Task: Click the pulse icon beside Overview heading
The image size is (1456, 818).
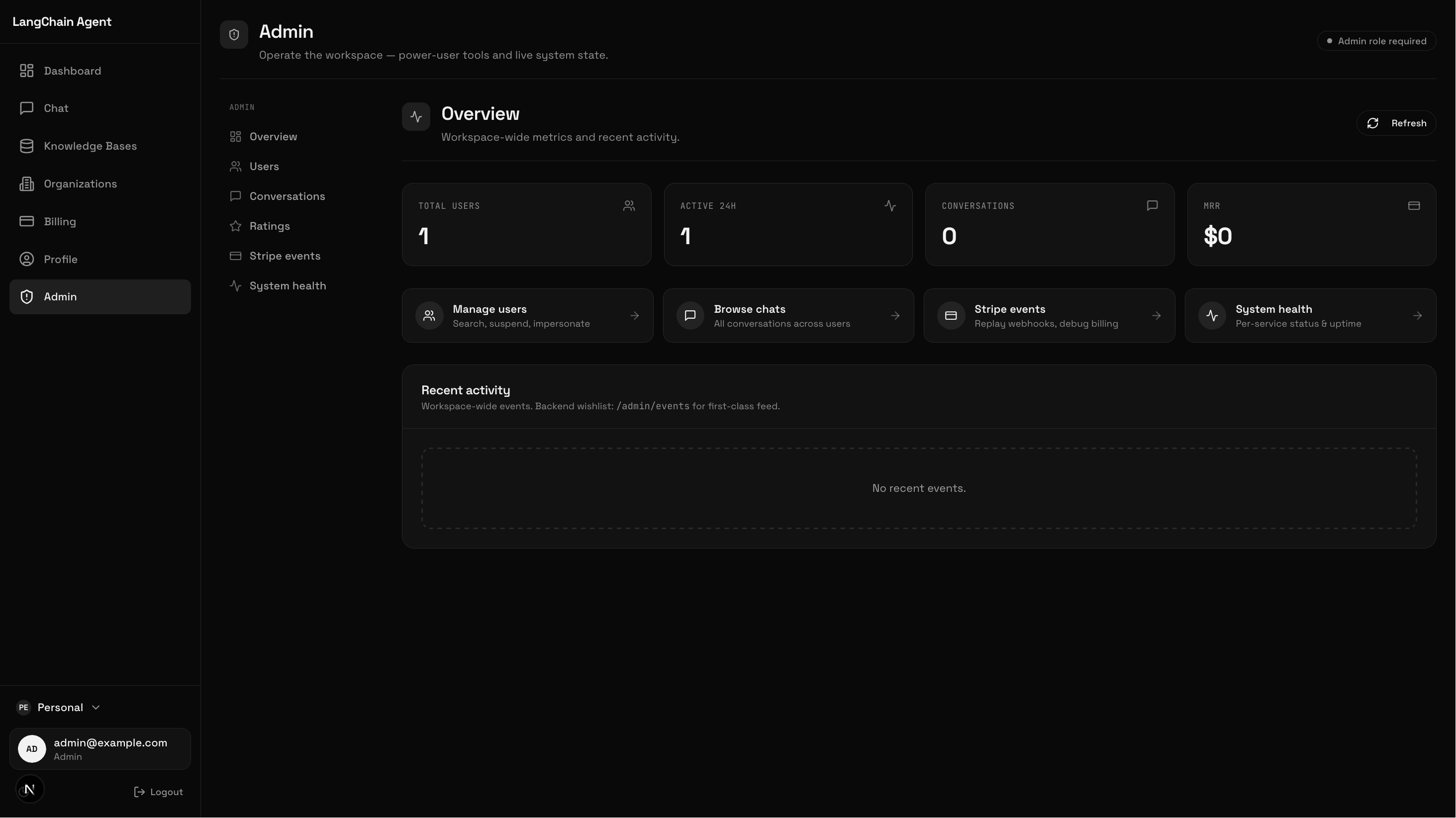Action: (416, 117)
